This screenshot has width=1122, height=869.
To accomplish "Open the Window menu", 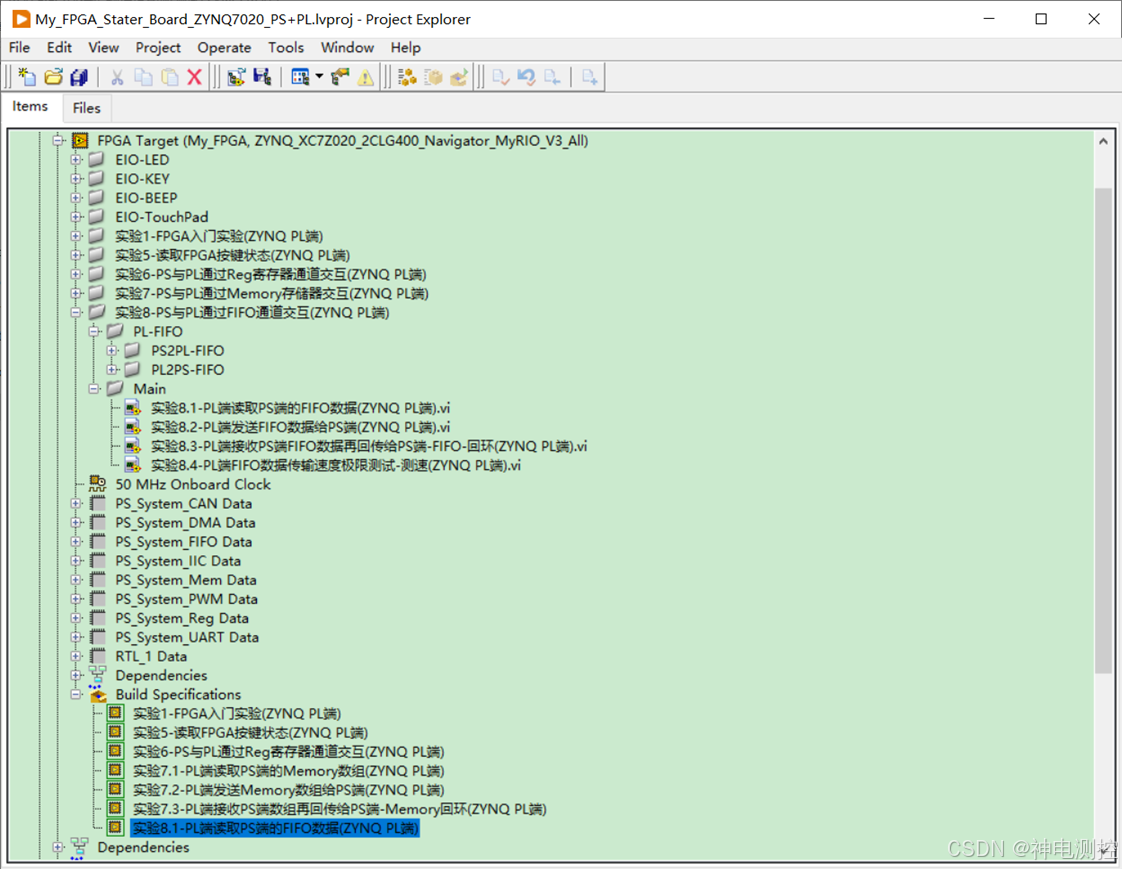I will point(347,47).
